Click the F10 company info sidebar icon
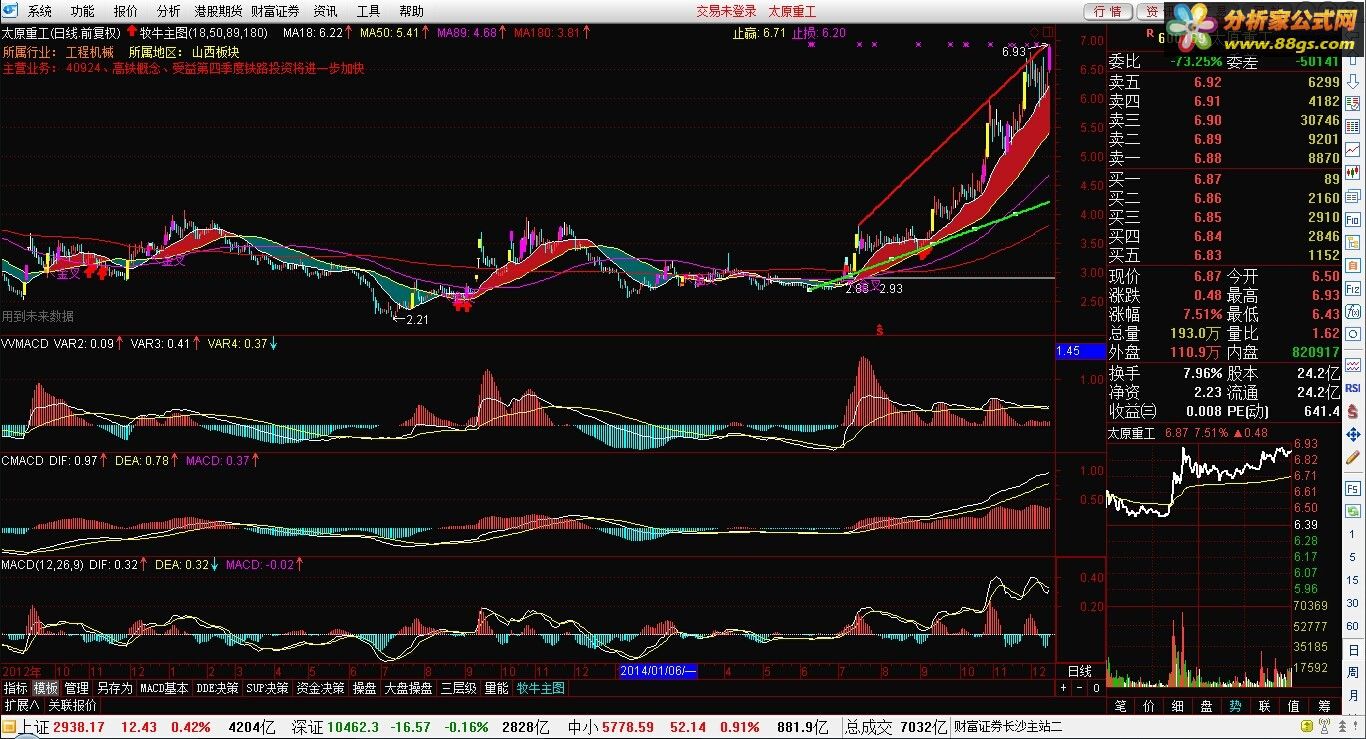This screenshot has width=1366, height=739. [1352, 220]
